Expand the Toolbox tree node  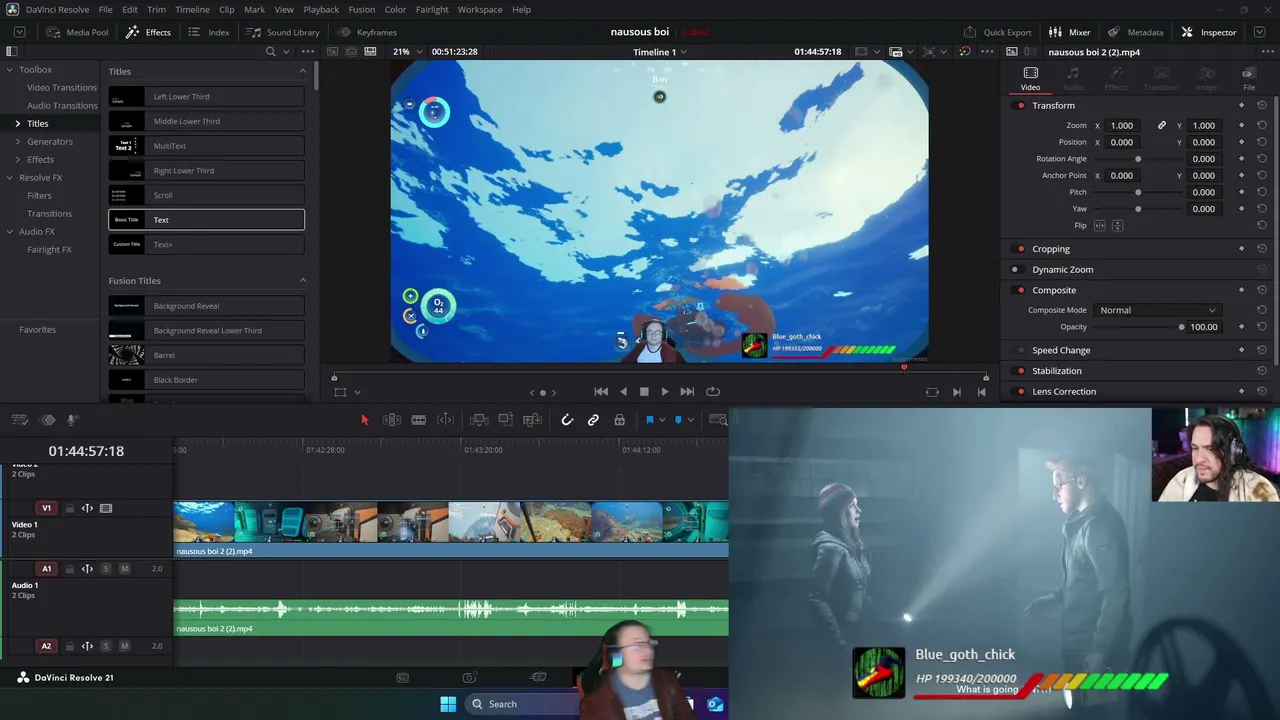(x=9, y=70)
